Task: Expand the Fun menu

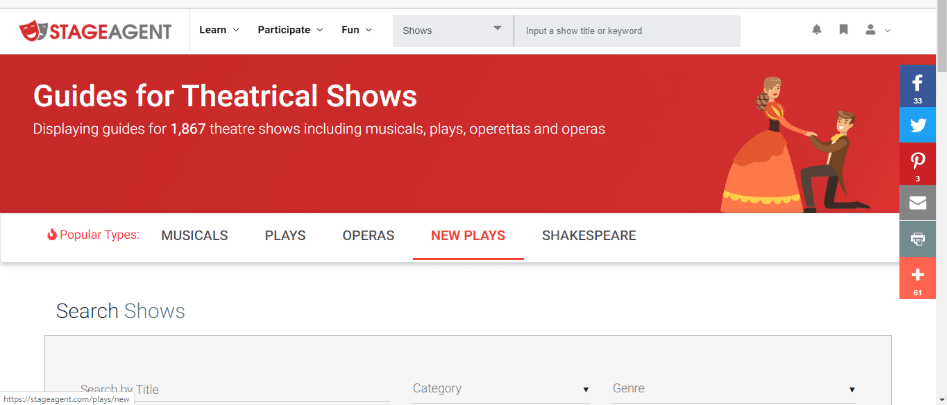Action: point(356,30)
